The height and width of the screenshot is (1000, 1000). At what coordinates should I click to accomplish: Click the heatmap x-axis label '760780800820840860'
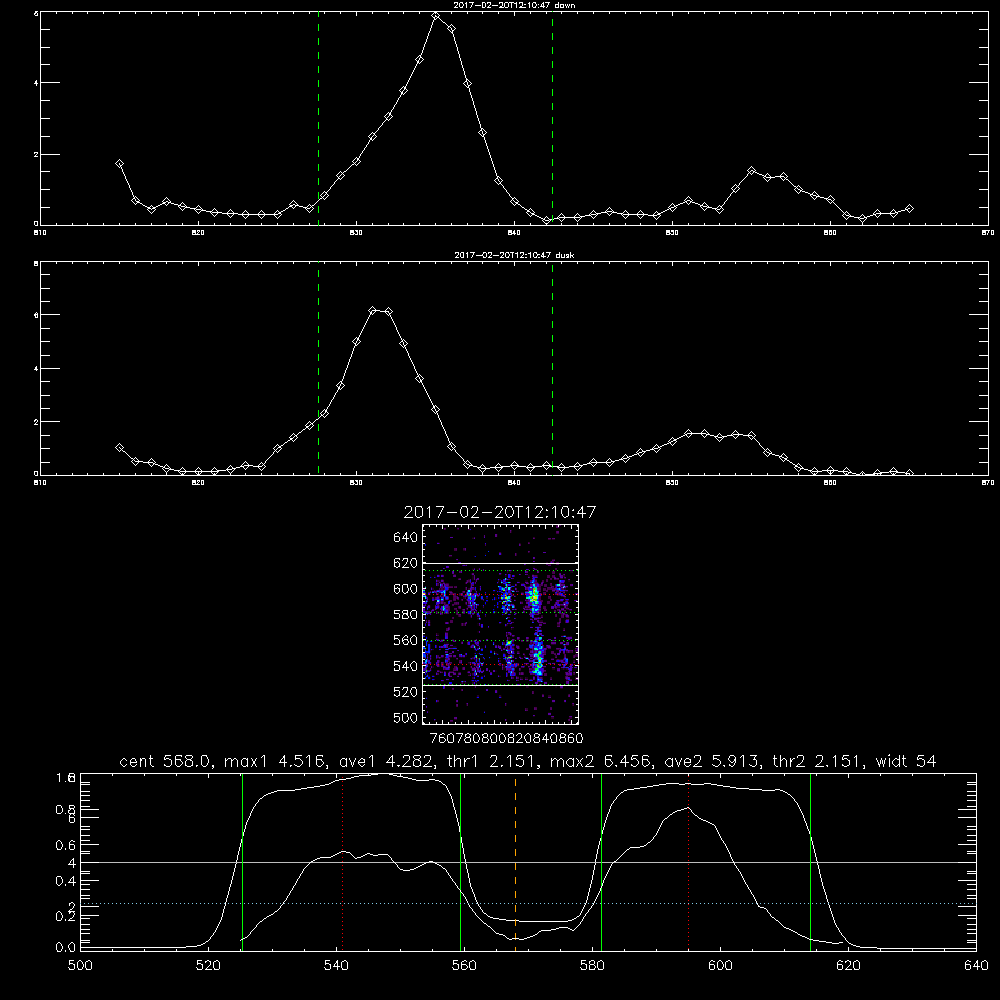[507, 738]
